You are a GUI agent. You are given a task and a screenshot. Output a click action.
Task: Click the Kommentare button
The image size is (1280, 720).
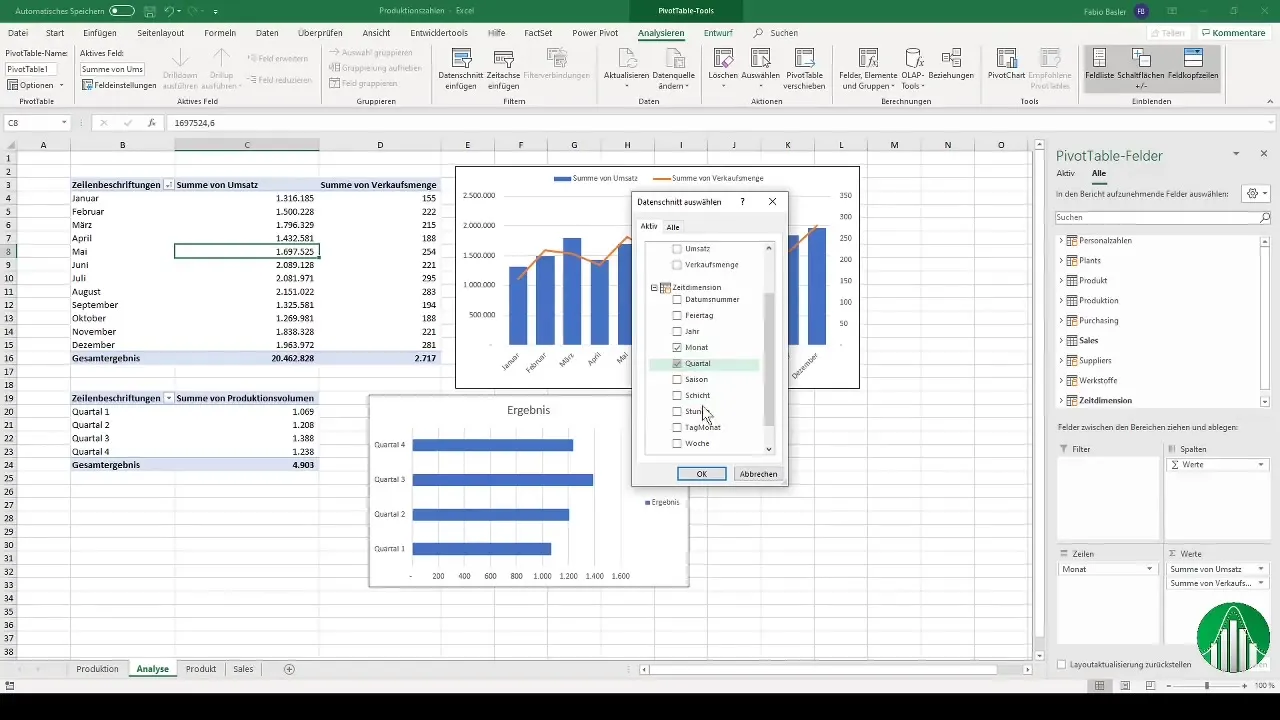[x=1233, y=33]
